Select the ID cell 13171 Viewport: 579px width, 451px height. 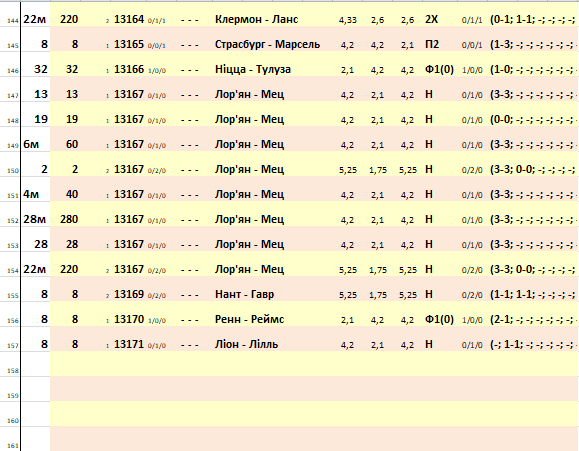point(129,344)
